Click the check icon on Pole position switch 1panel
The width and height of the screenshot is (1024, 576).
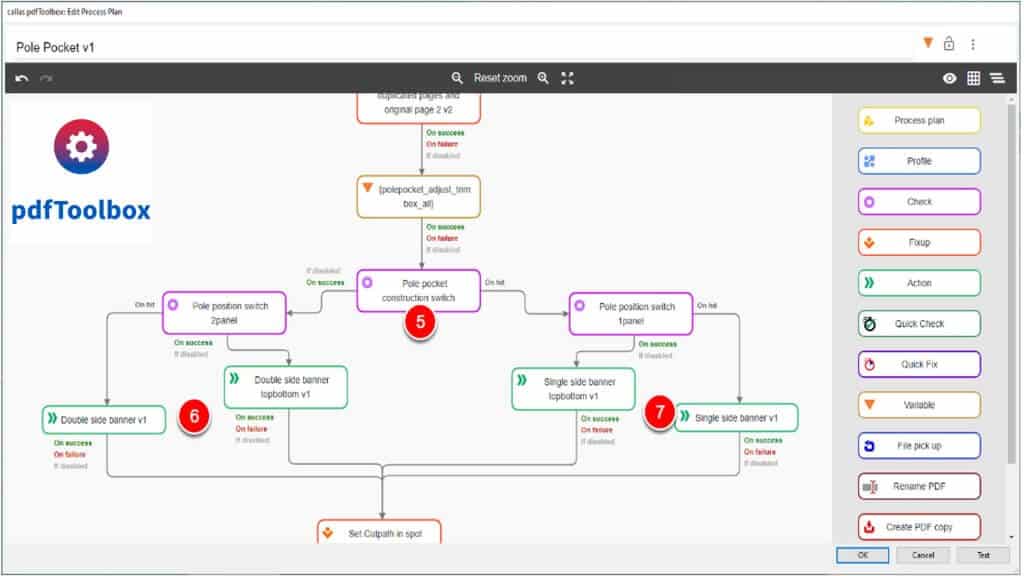click(579, 305)
